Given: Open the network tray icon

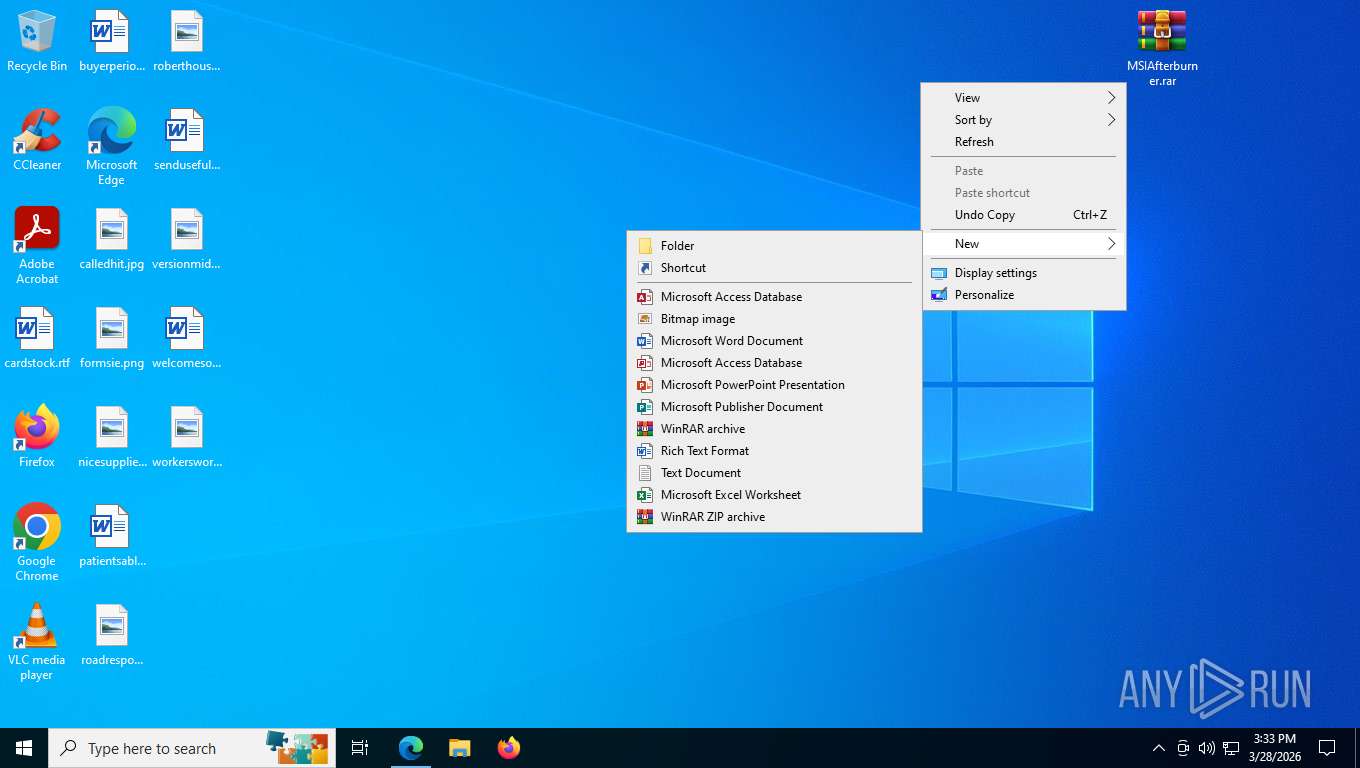Looking at the screenshot, I should [1231, 748].
